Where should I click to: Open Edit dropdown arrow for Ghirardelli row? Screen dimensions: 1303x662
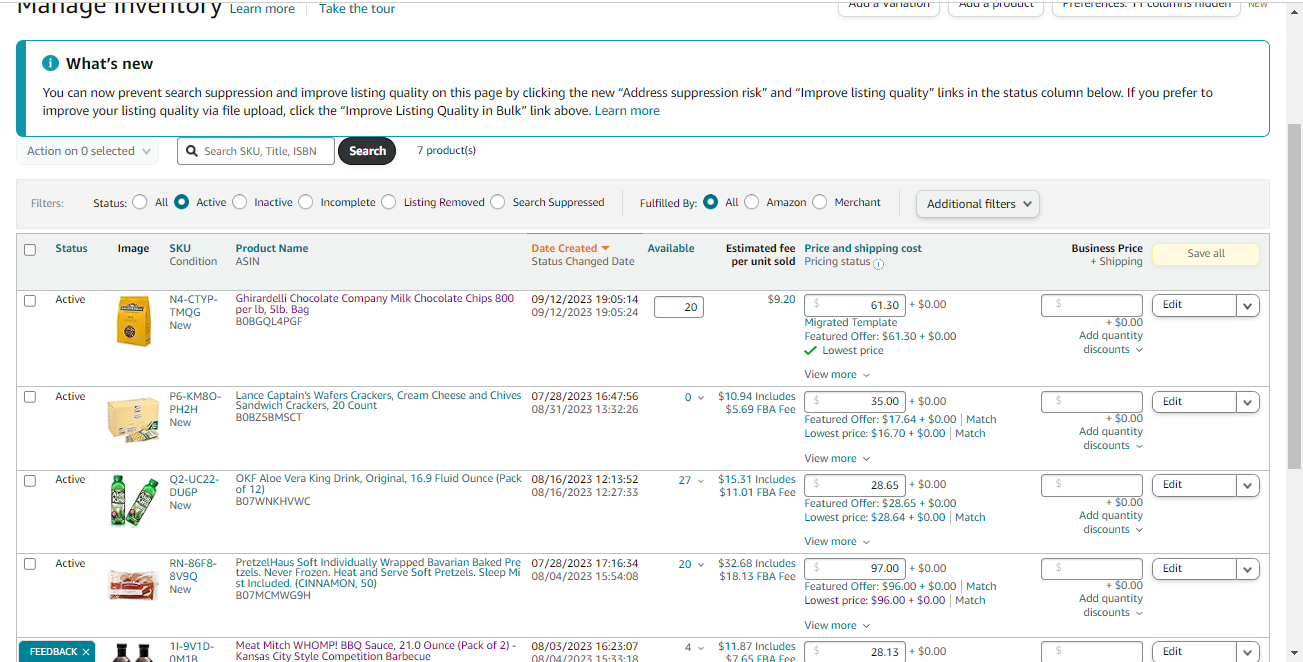click(x=1248, y=305)
